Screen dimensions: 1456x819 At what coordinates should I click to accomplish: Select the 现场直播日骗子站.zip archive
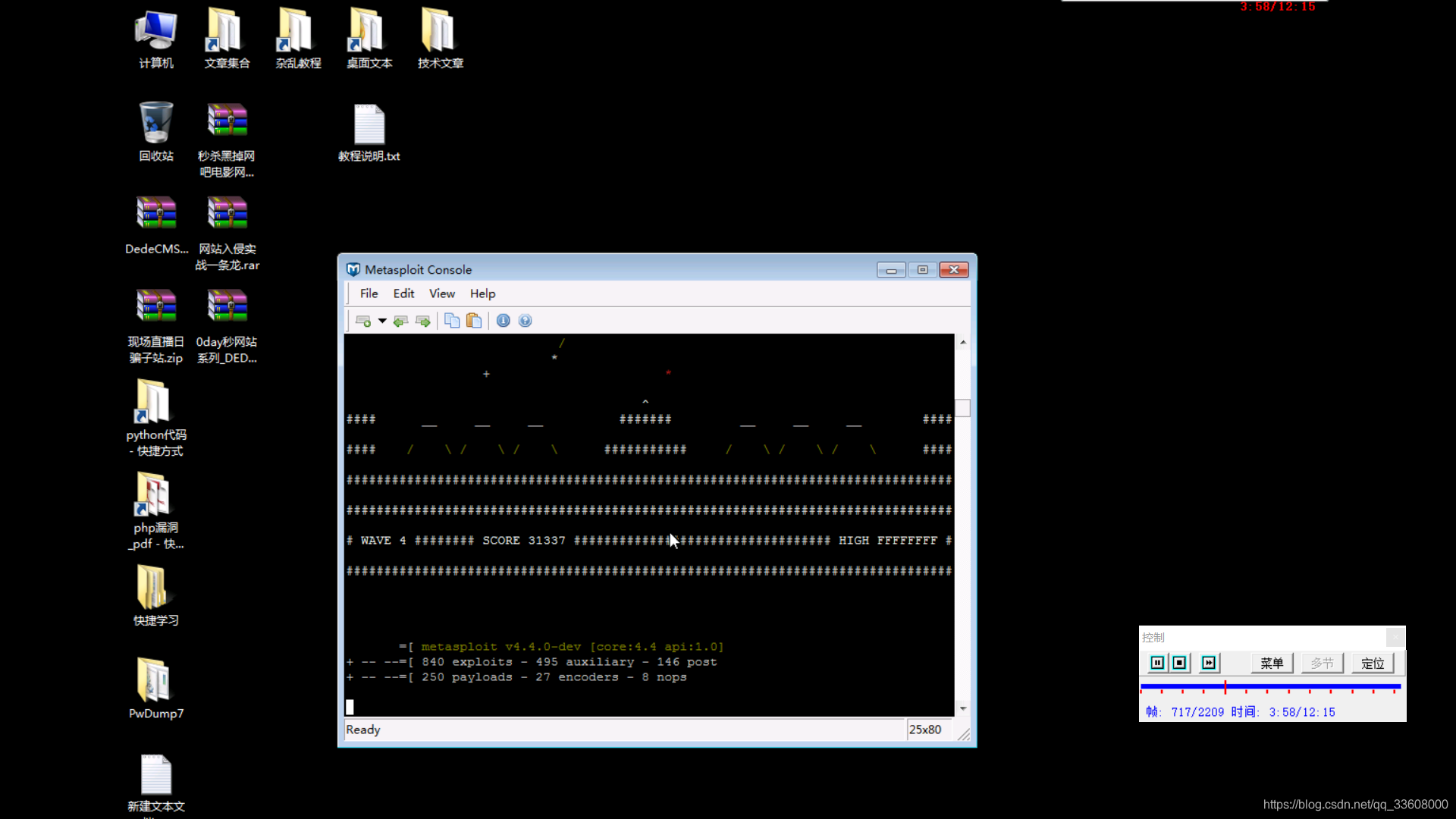pos(156,326)
